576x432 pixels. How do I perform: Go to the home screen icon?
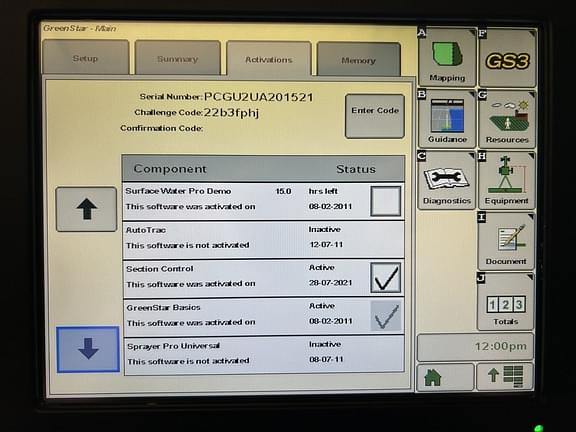[x=445, y=377]
